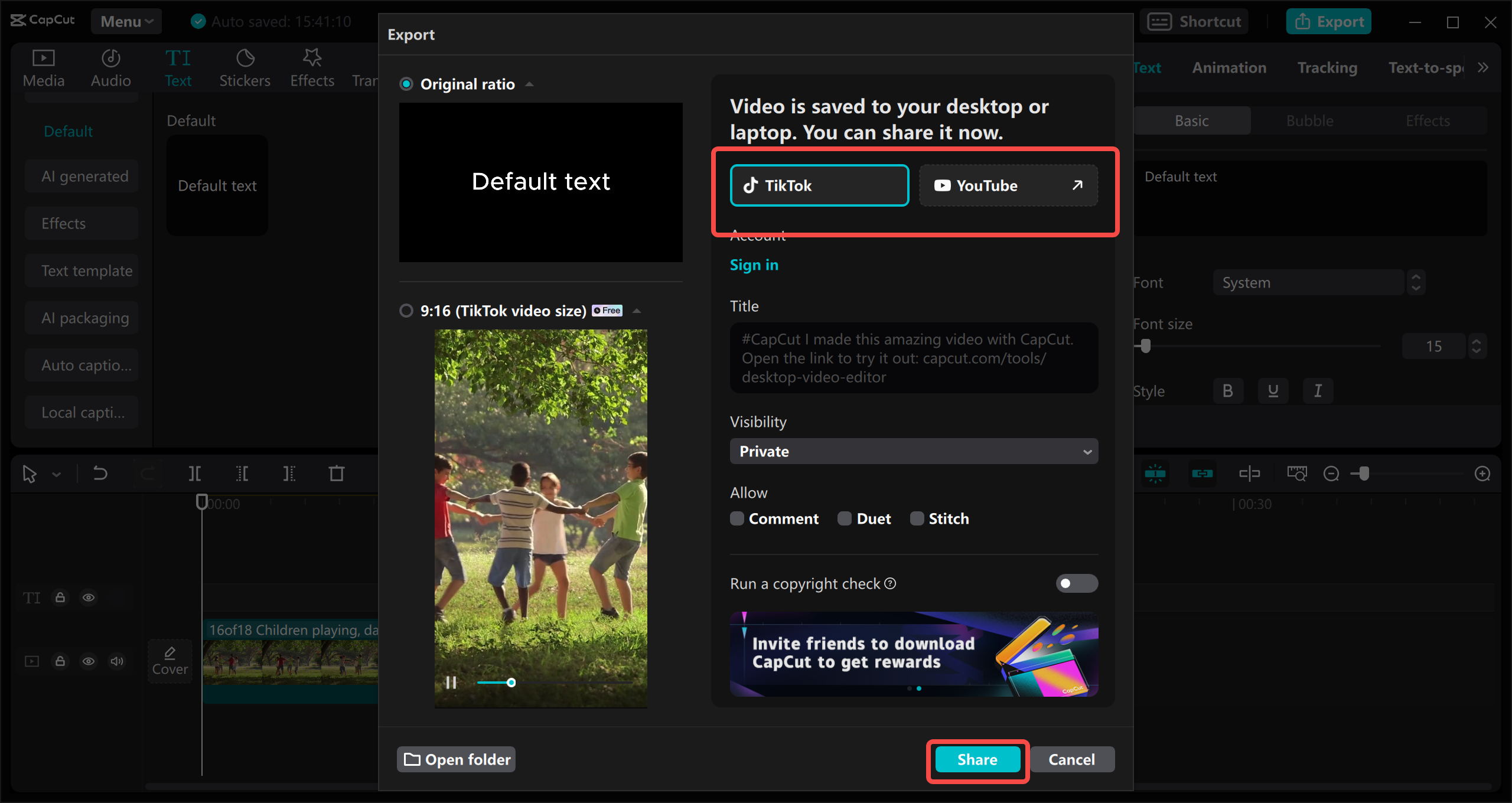Switch to the Animation tab

pyautogui.click(x=1228, y=67)
